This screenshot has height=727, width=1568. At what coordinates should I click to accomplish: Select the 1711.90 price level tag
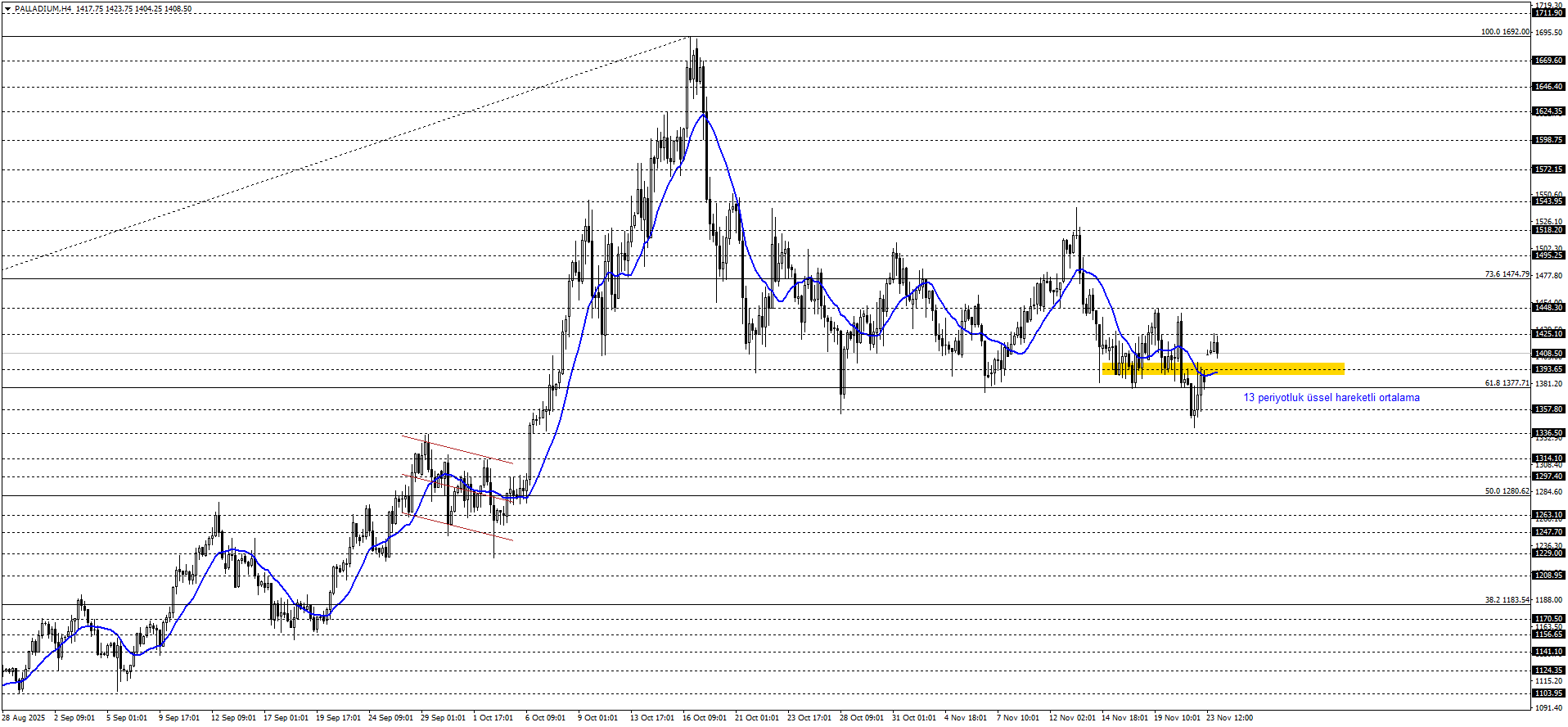click(x=1548, y=13)
